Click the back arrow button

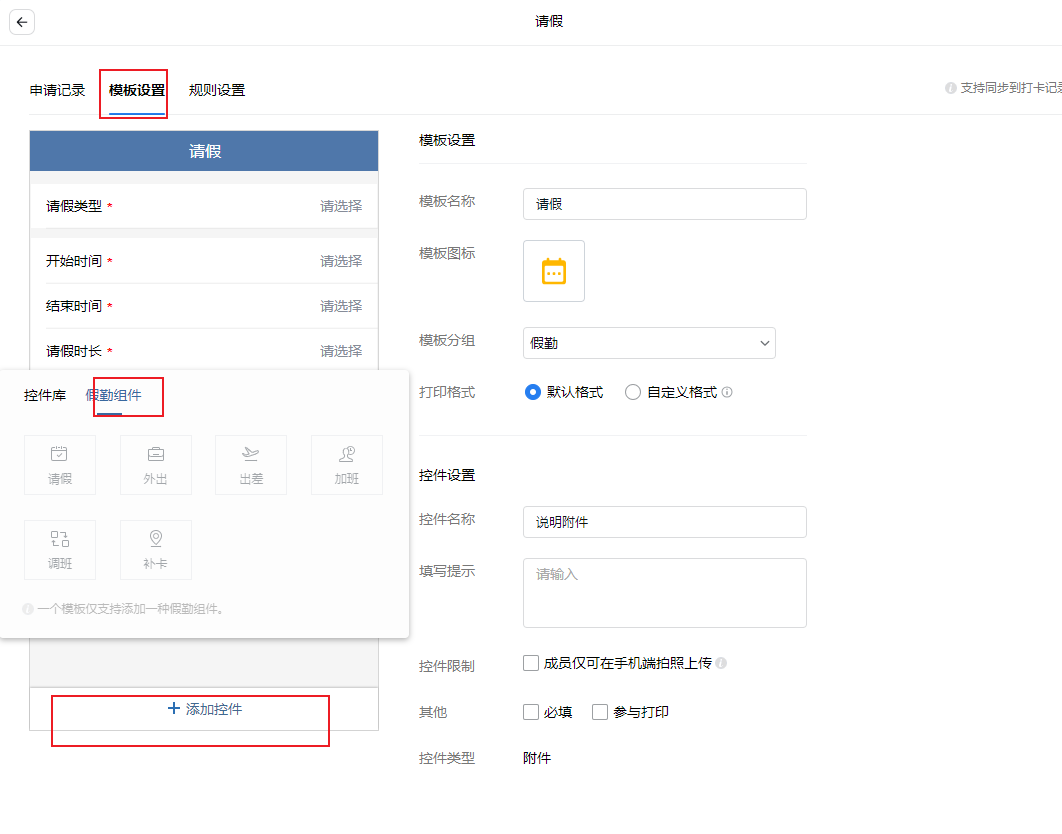22,22
